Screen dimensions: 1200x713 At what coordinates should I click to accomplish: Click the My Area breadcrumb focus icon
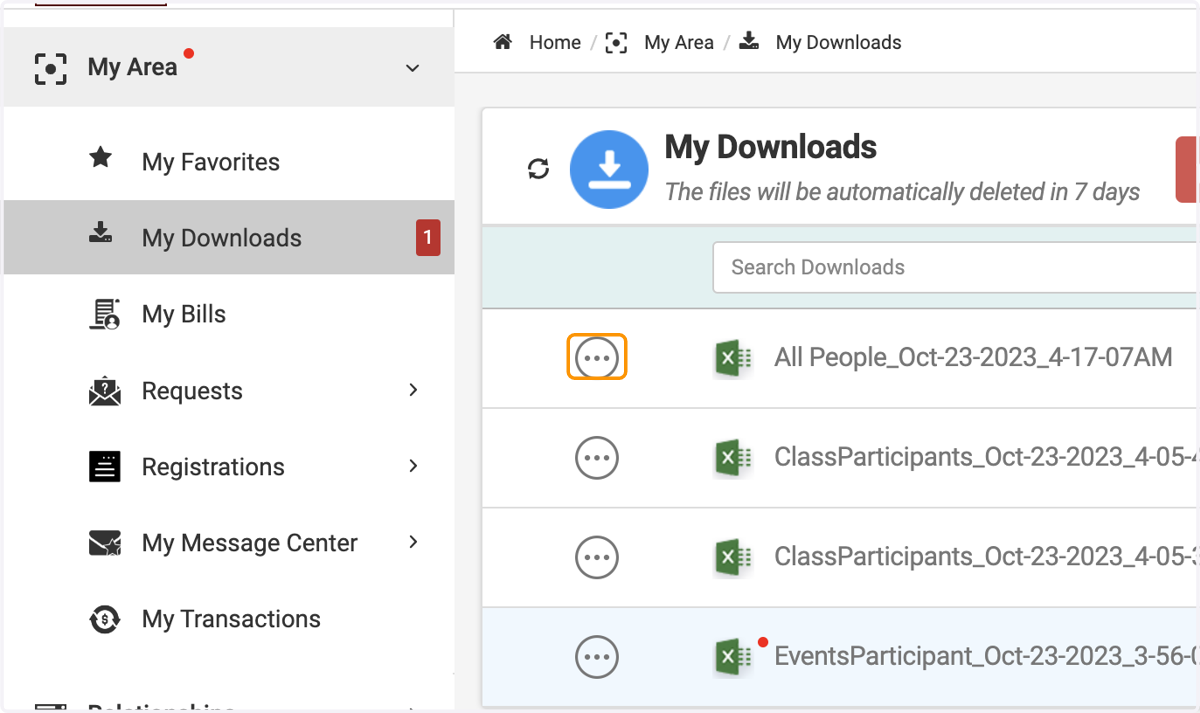coord(617,42)
